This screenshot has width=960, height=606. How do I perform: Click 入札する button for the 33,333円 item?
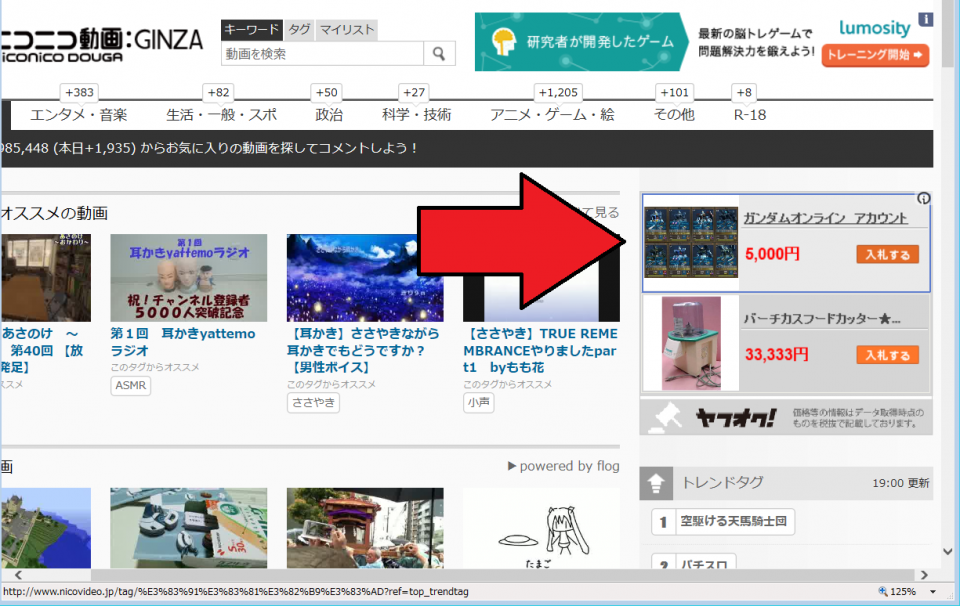pyautogui.click(x=887, y=355)
